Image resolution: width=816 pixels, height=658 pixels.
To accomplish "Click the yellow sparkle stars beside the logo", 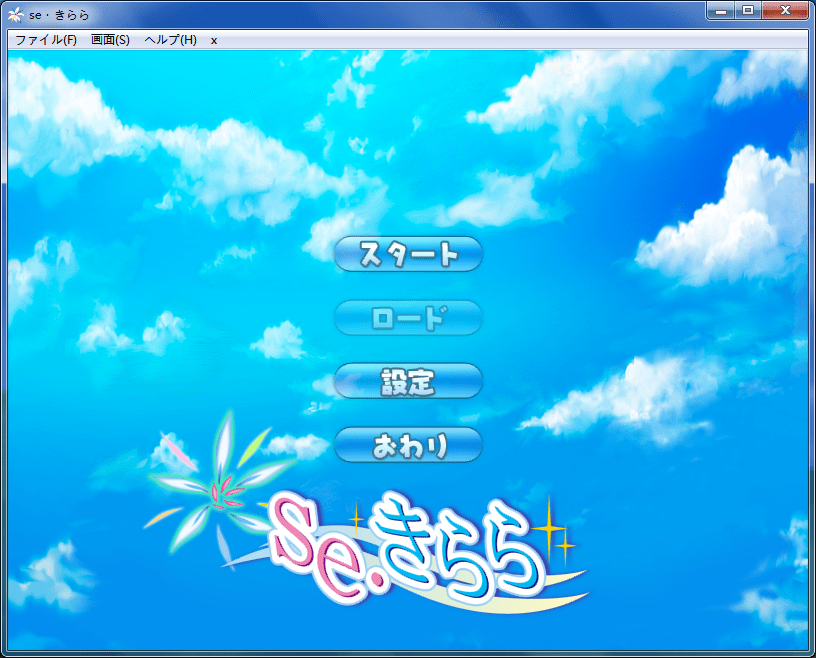I will pos(552,530).
